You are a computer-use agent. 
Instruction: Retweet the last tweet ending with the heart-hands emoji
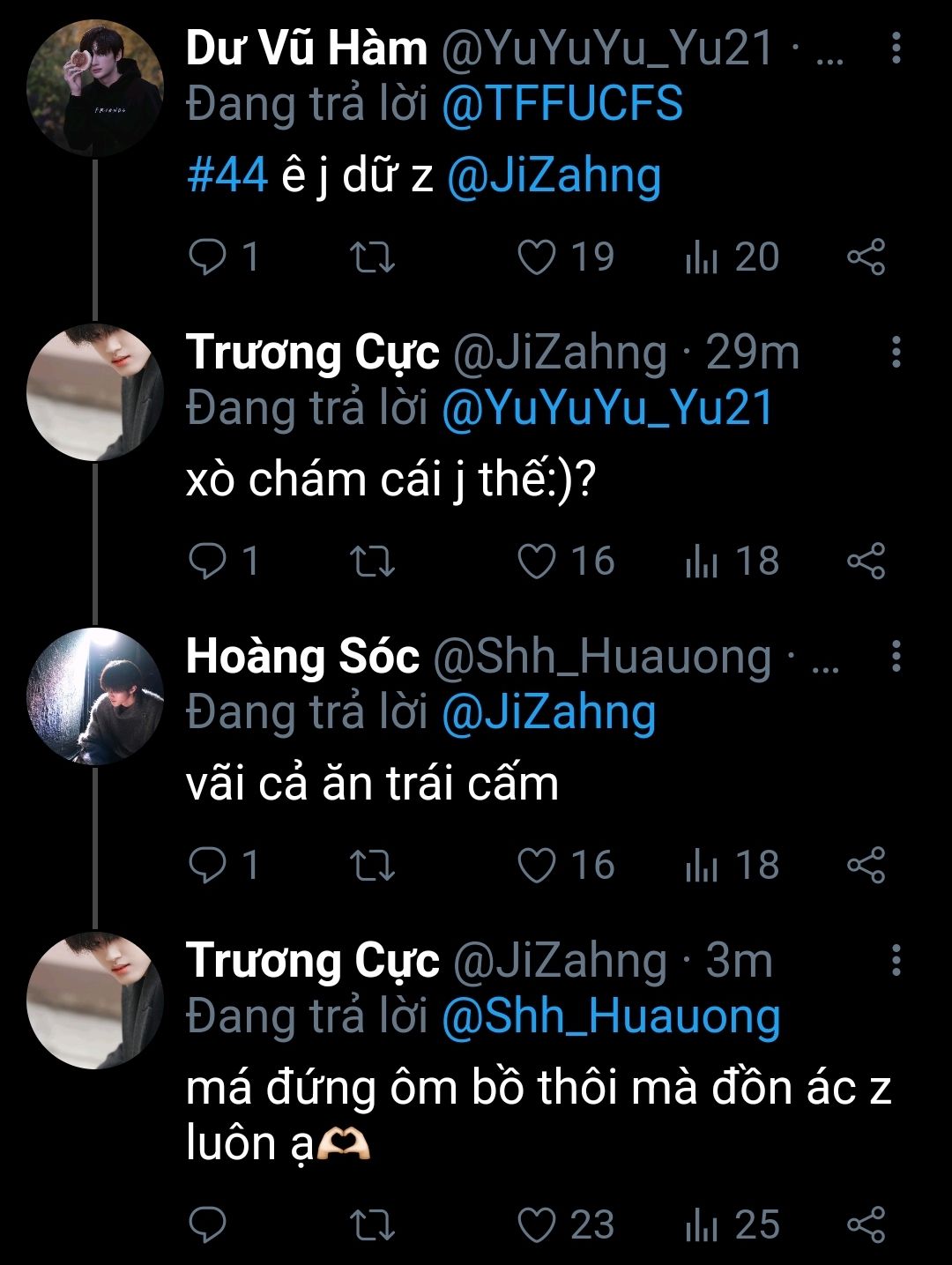pos(372,1225)
